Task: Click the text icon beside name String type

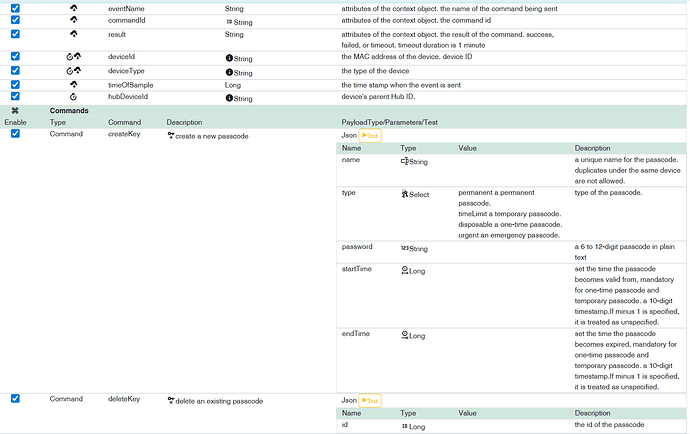Action: pos(405,161)
